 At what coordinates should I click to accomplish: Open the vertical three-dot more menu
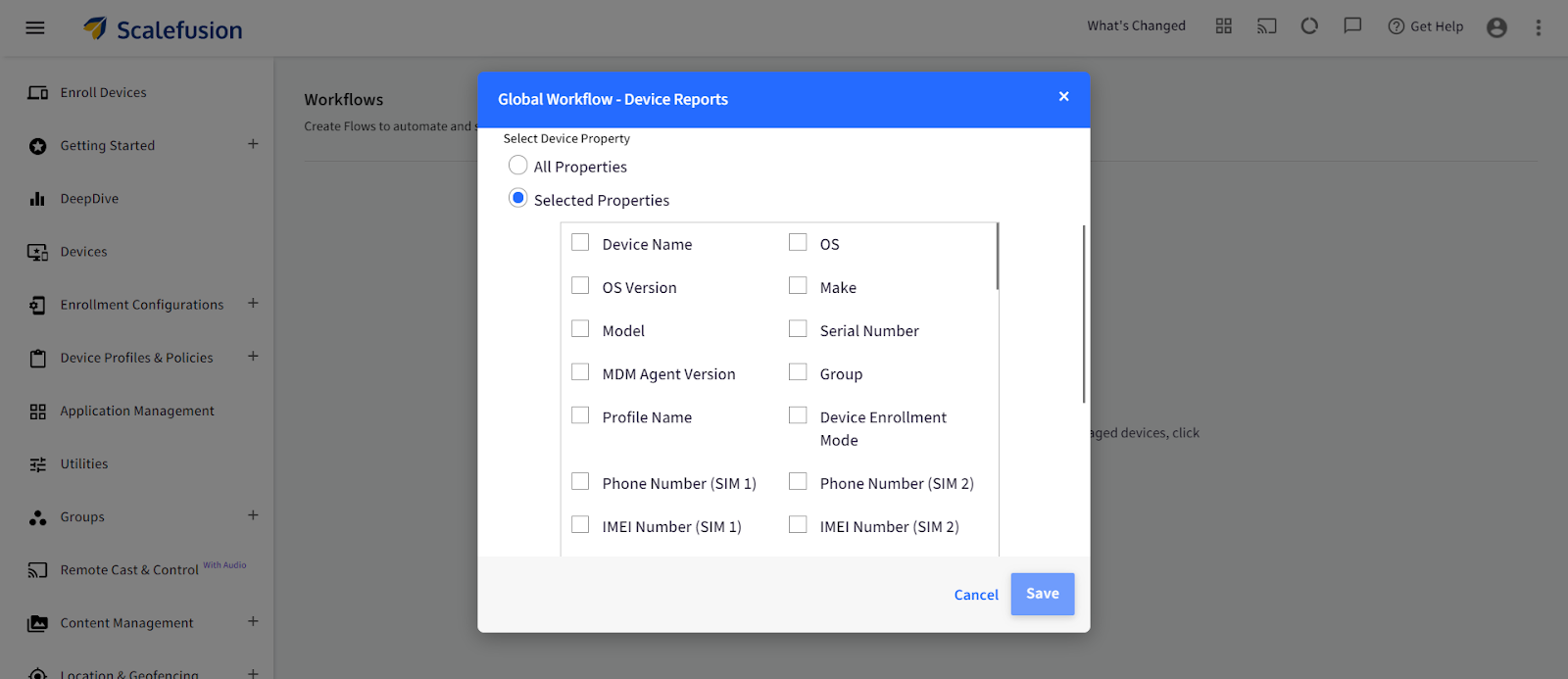[x=1539, y=27]
